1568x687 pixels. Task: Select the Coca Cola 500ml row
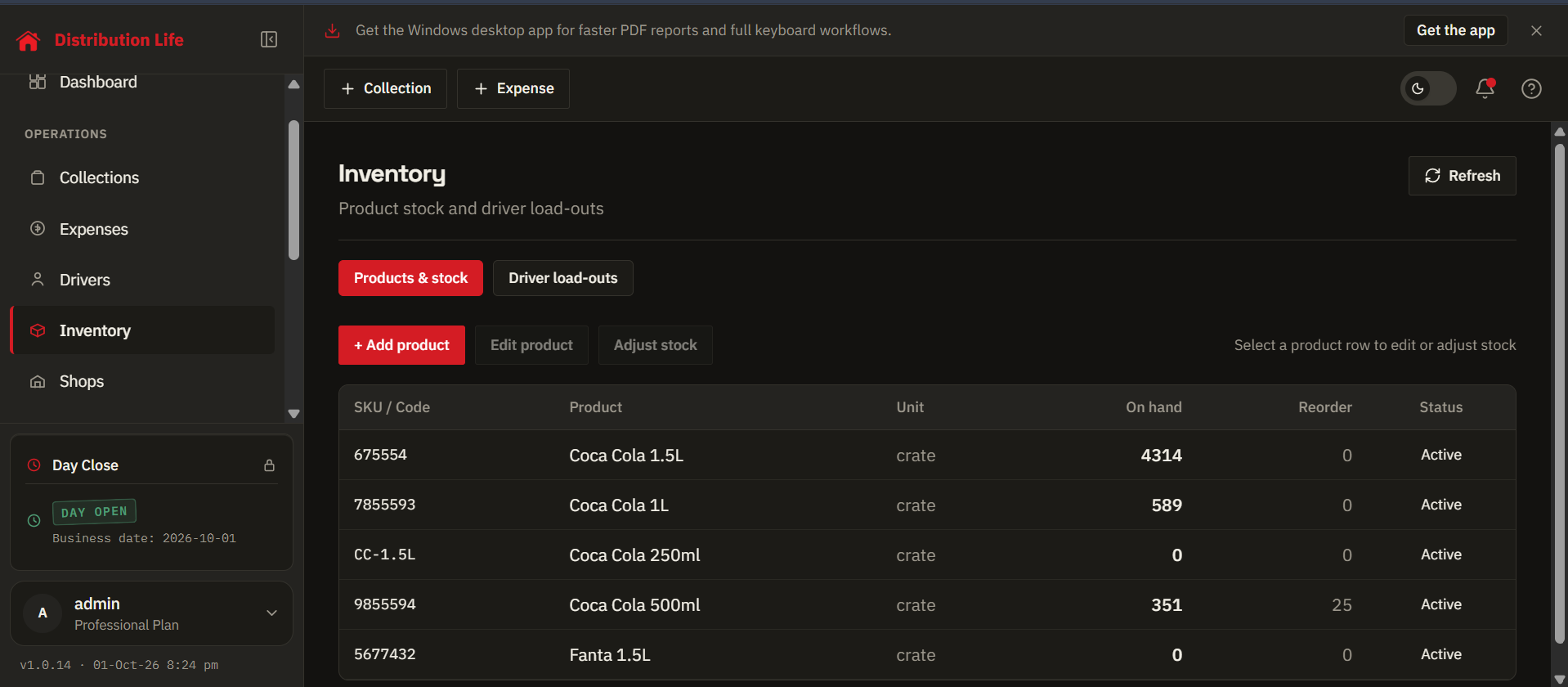pos(927,604)
